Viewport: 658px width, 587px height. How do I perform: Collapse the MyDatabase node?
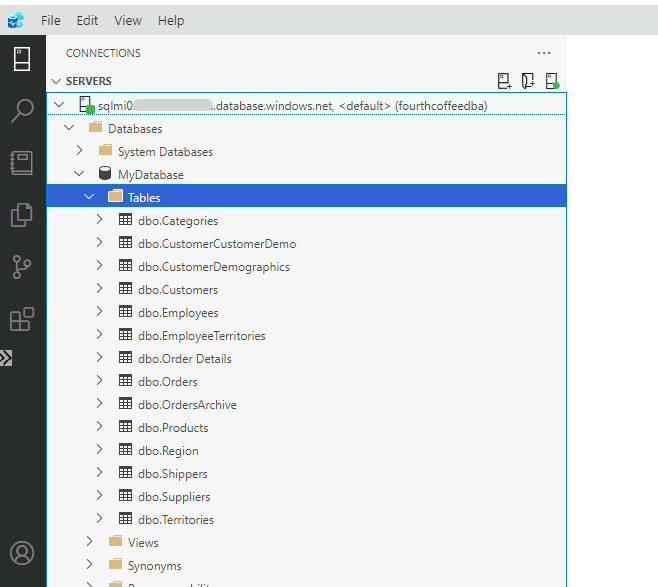(79, 173)
